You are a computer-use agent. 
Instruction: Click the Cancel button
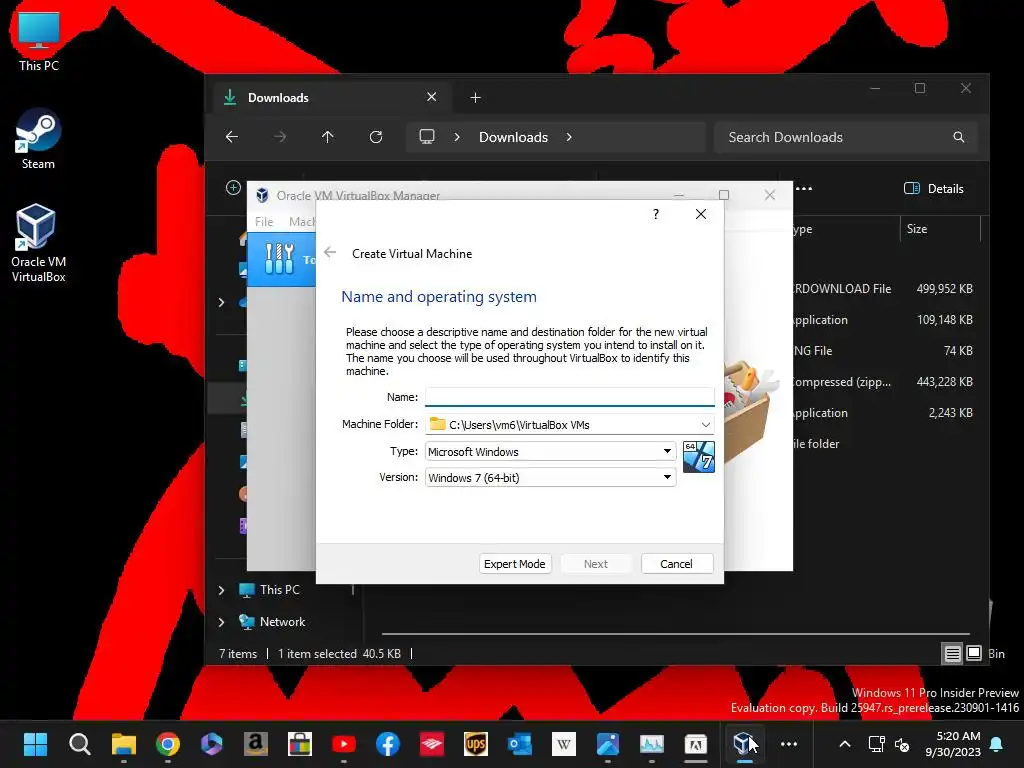tap(677, 564)
